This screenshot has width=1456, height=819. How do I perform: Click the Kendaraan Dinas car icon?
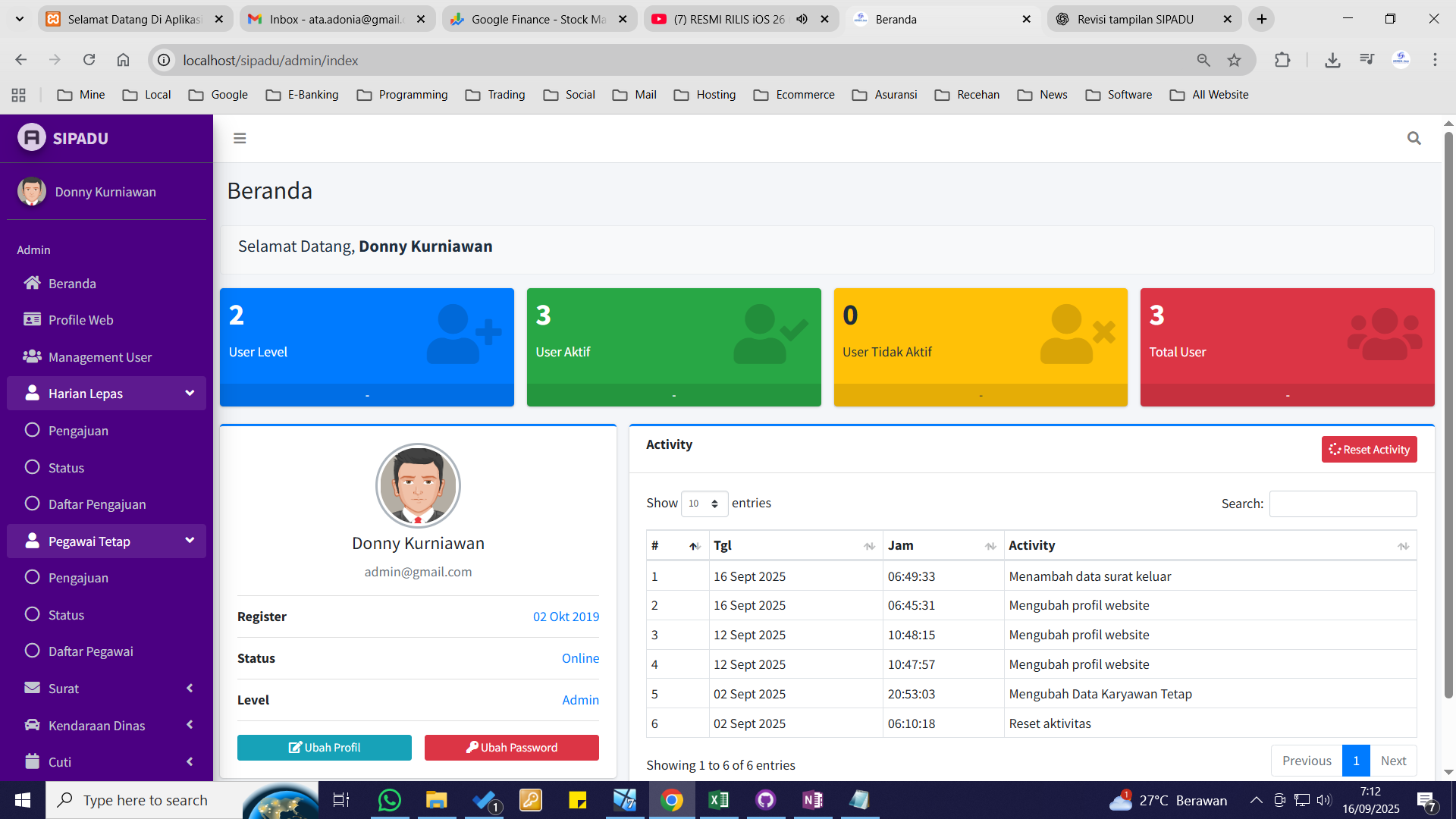point(32,725)
